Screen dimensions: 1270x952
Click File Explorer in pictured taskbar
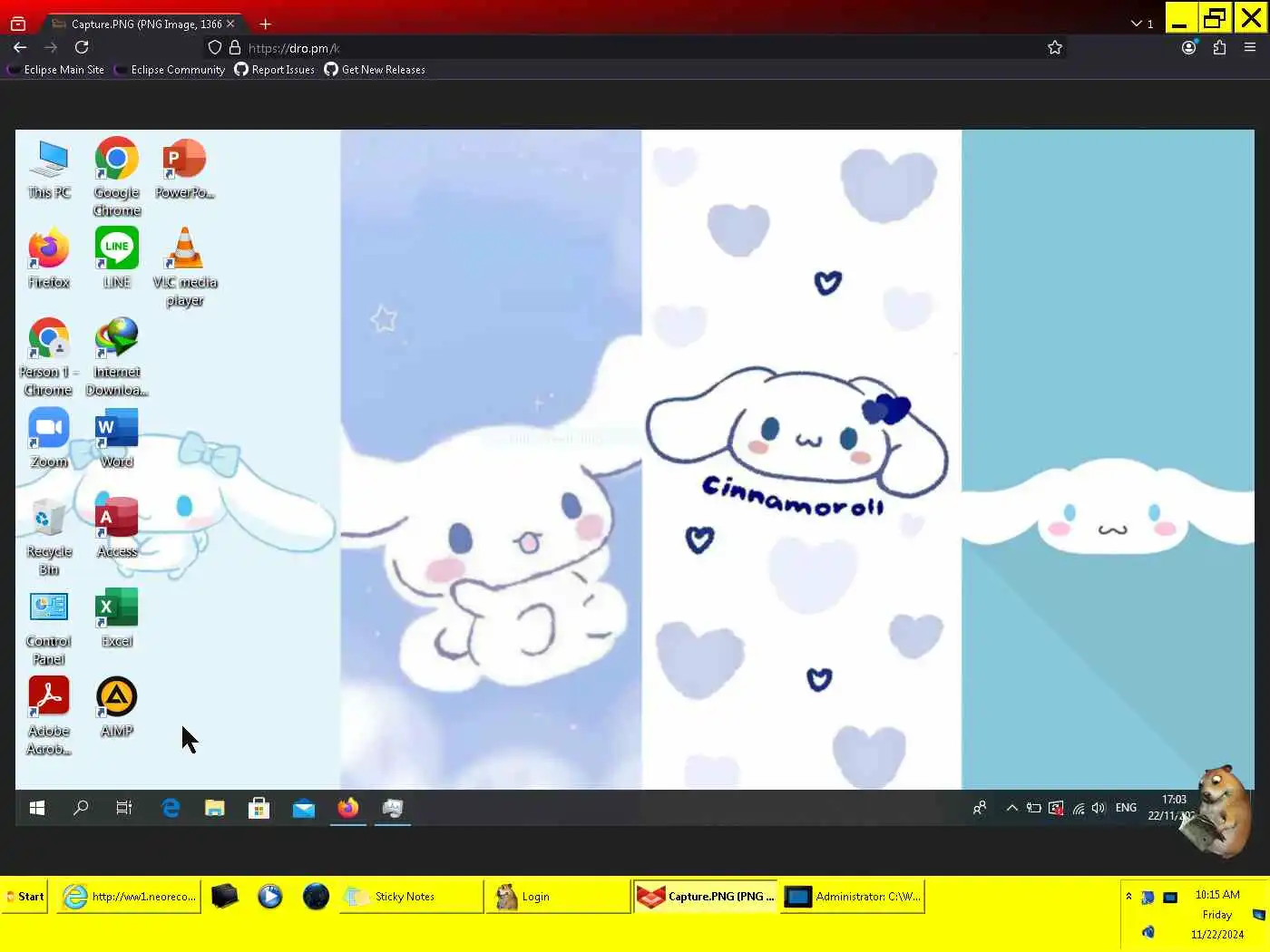click(x=214, y=808)
